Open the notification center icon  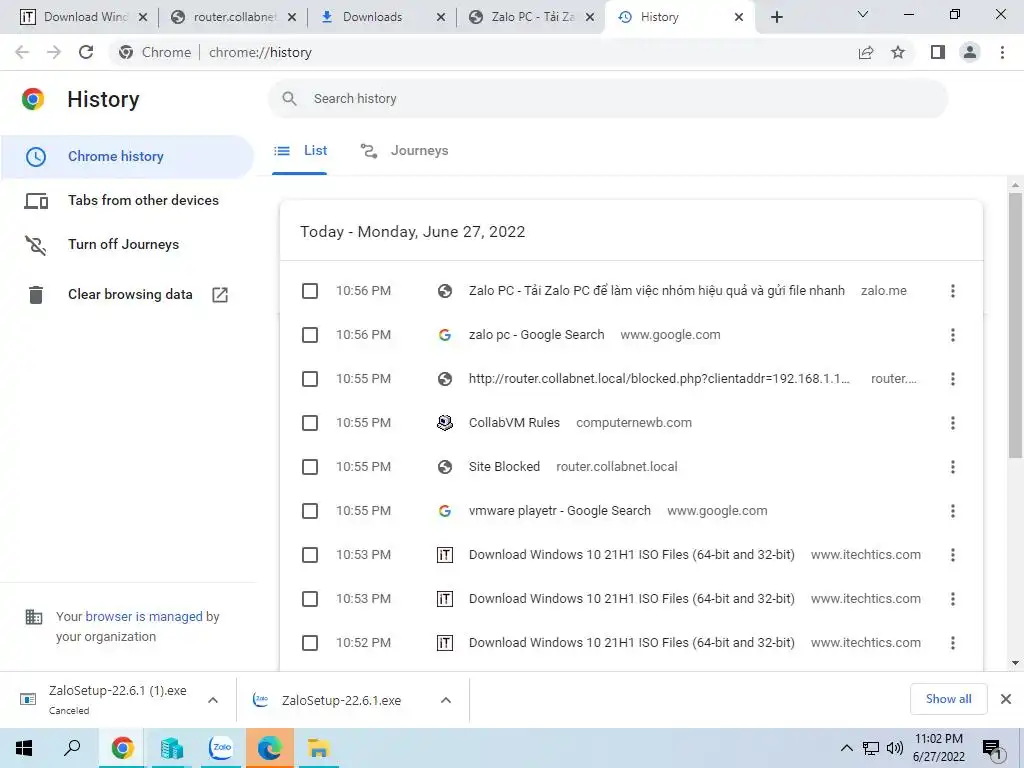tap(993, 749)
